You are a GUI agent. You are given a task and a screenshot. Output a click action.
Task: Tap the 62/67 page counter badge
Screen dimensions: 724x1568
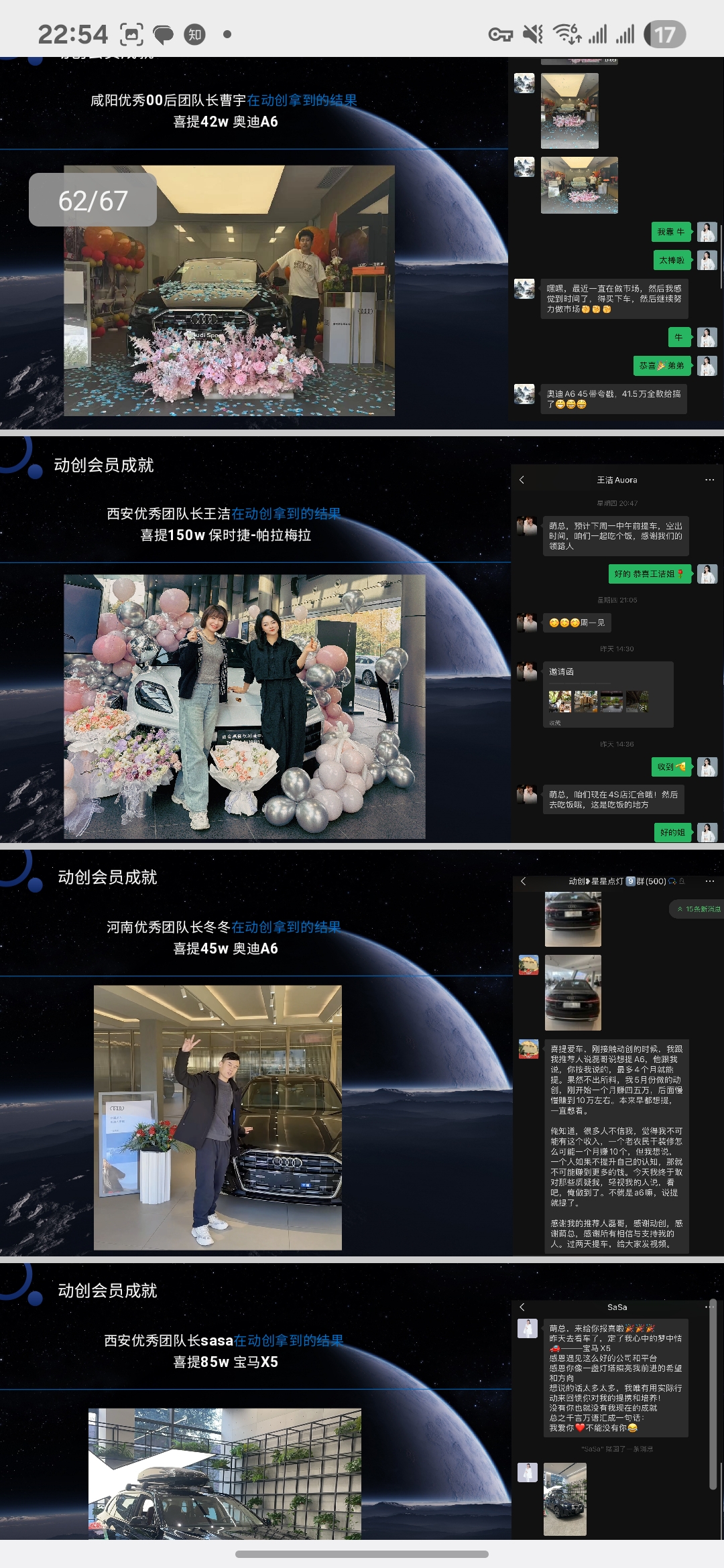coord(93,200)
